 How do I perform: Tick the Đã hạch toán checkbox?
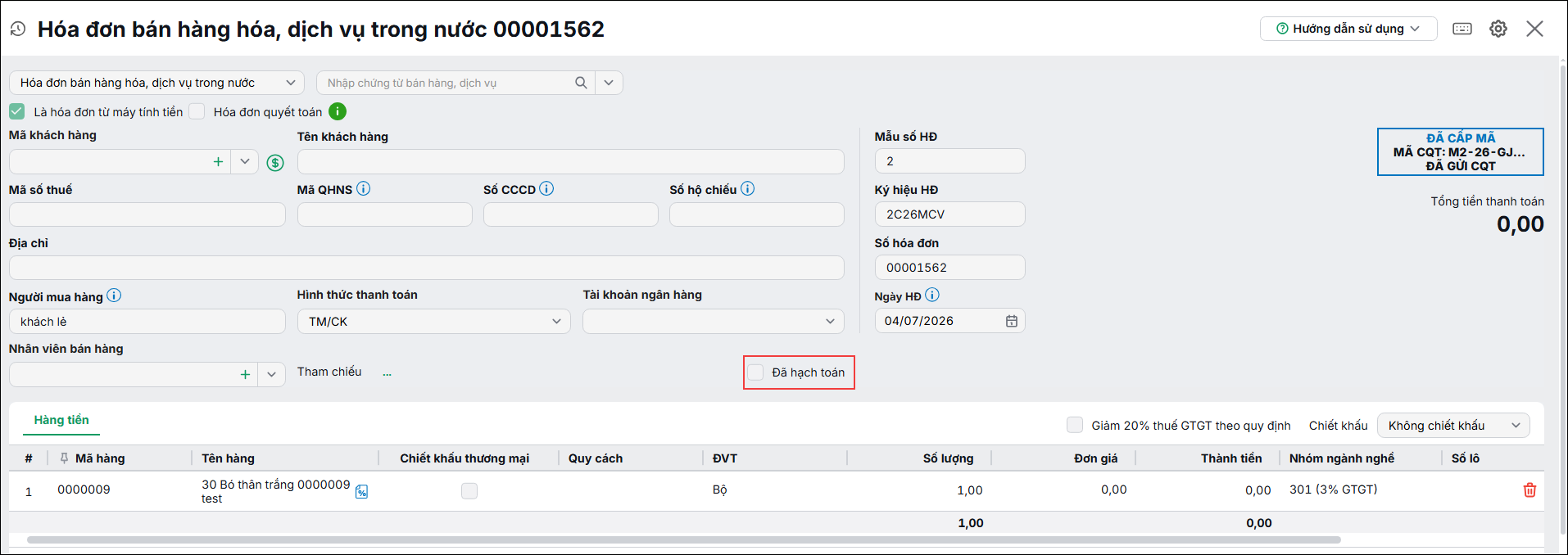coord(755,372)
